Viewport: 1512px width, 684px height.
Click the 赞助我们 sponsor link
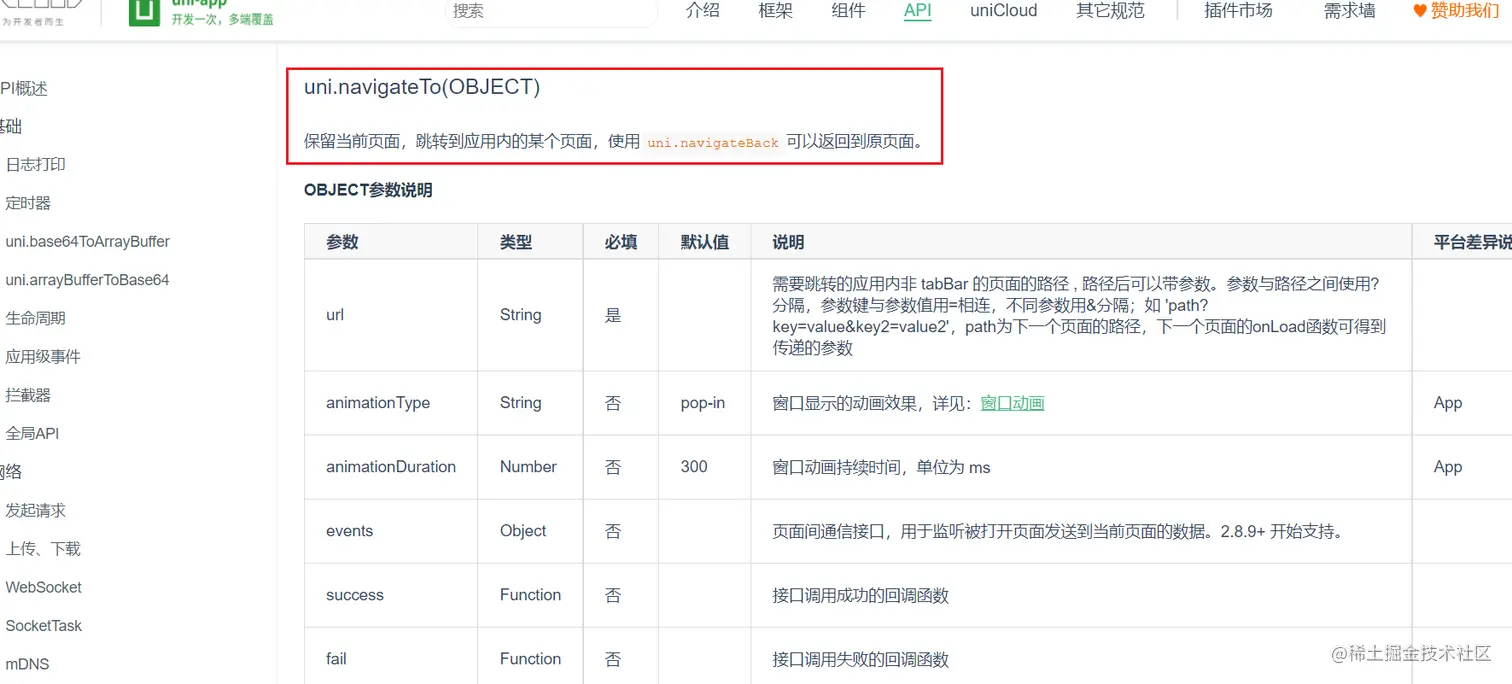point(1465,11)
